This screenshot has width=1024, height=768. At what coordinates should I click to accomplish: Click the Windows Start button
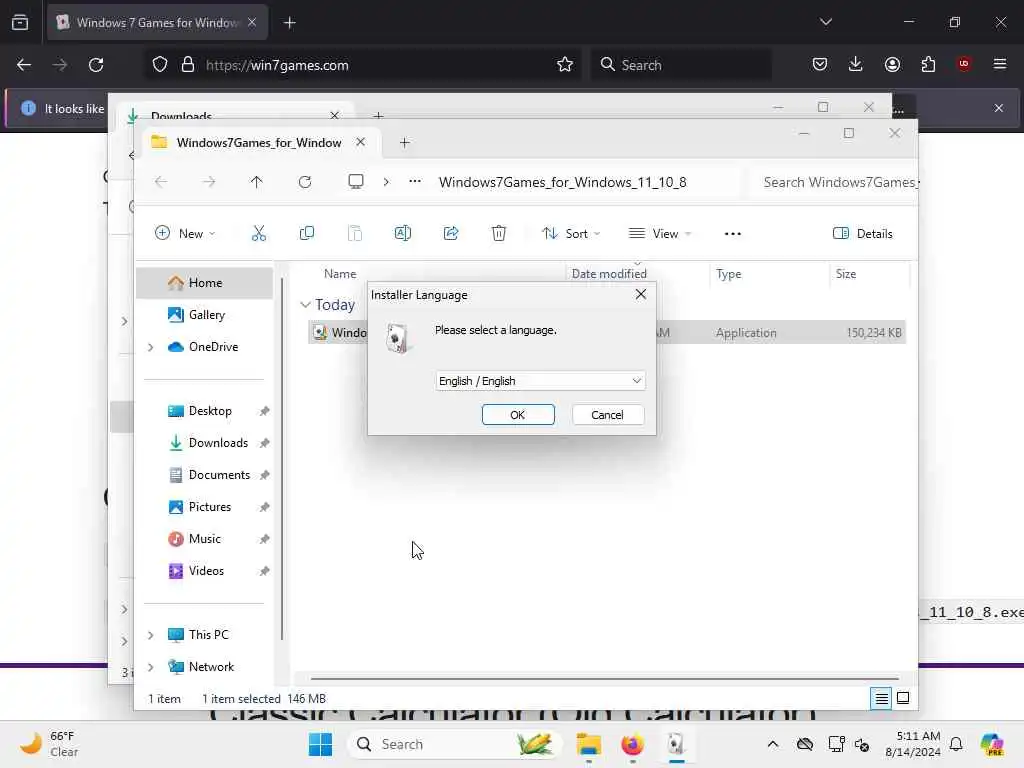(321, 744)
